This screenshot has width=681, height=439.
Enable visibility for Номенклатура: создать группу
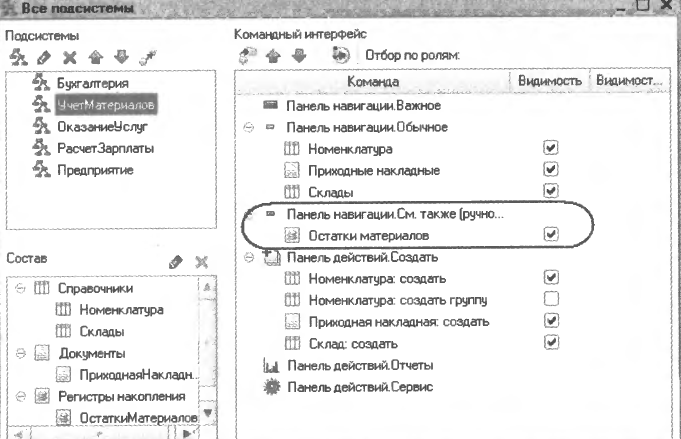tap(551, 299)
